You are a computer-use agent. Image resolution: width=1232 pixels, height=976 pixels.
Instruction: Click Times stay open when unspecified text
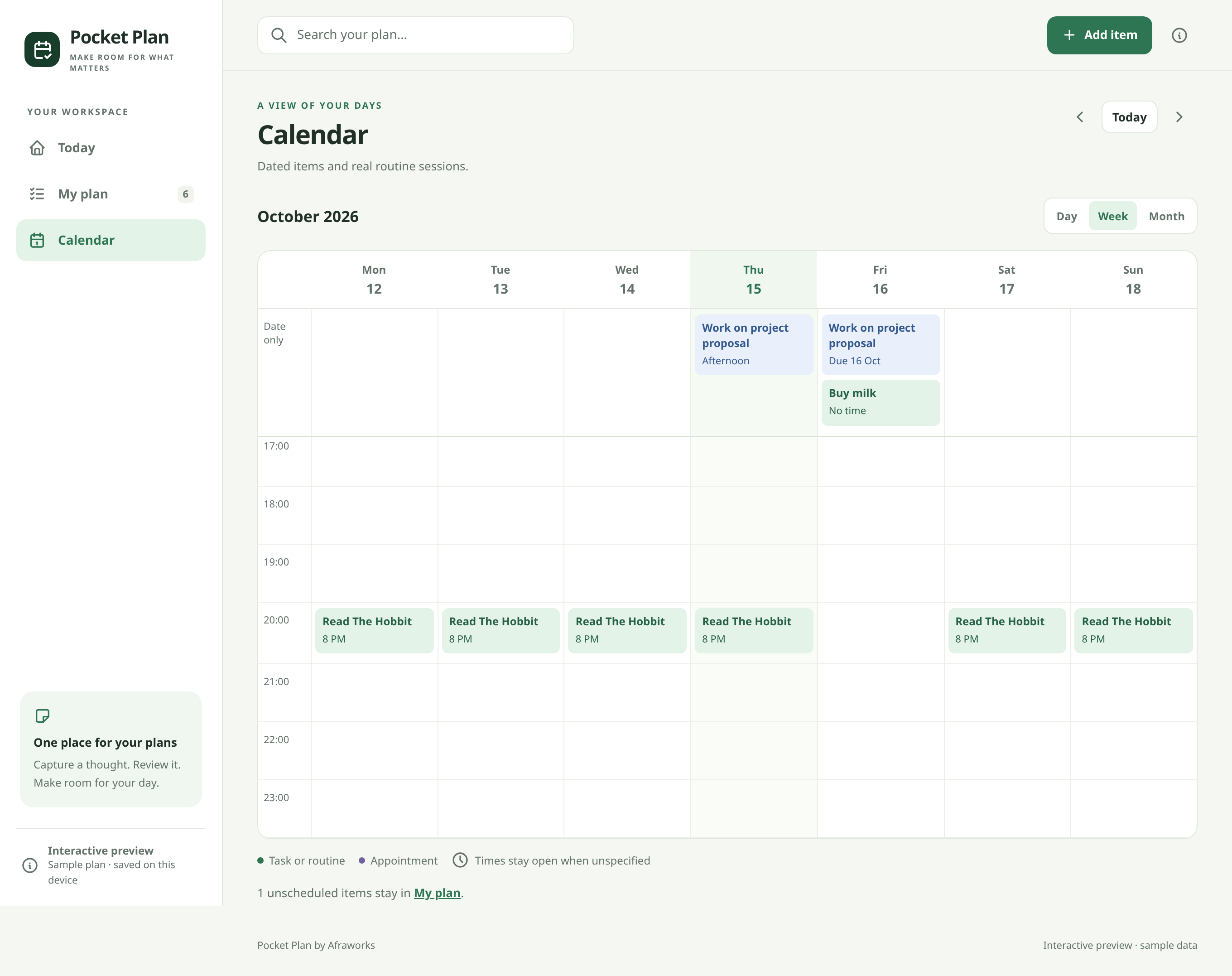tap(562, 860)
